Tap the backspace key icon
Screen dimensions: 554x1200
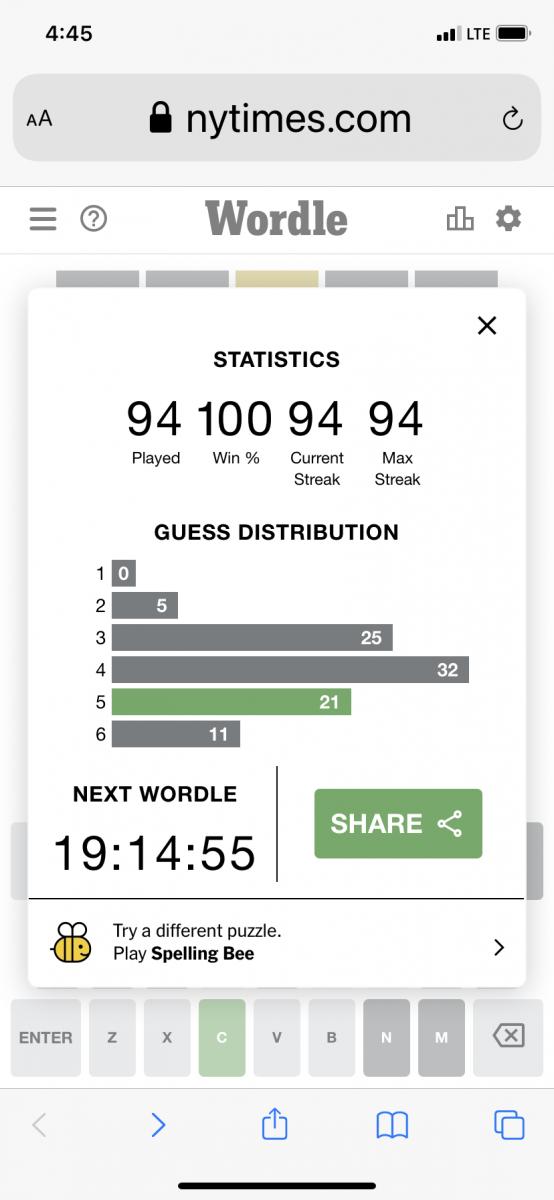(x=509, y=1038)
